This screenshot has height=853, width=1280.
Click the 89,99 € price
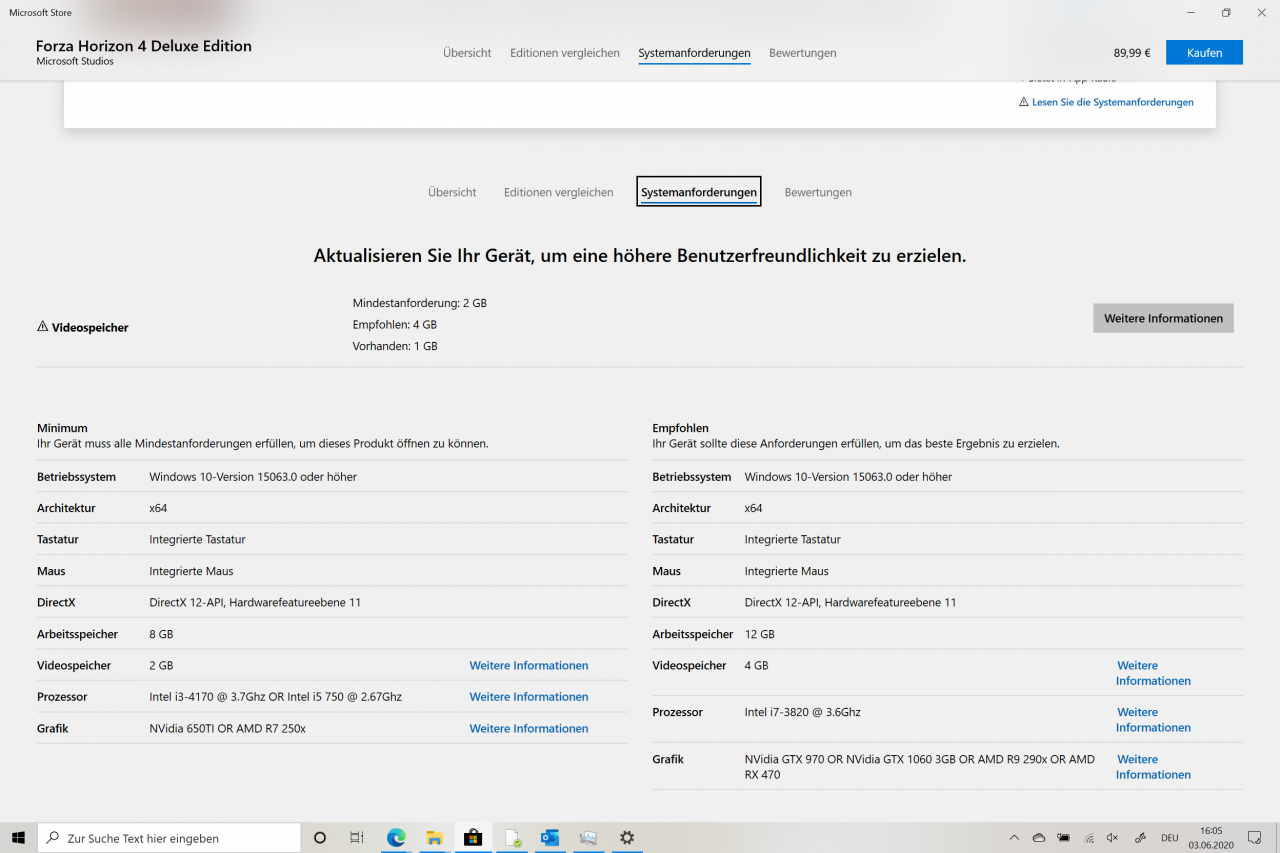pyautogui.click(x=1132, y=53)
